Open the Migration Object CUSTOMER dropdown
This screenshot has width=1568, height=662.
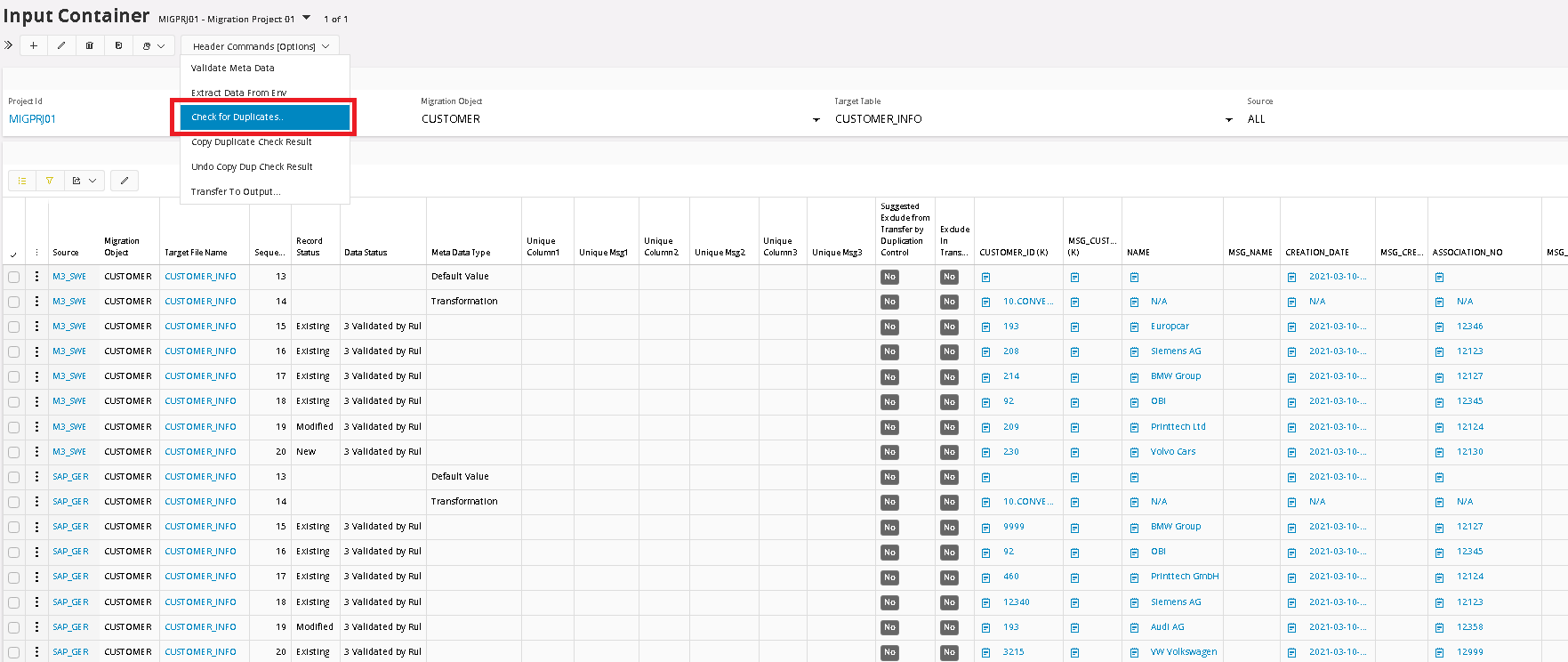point(816,120)
